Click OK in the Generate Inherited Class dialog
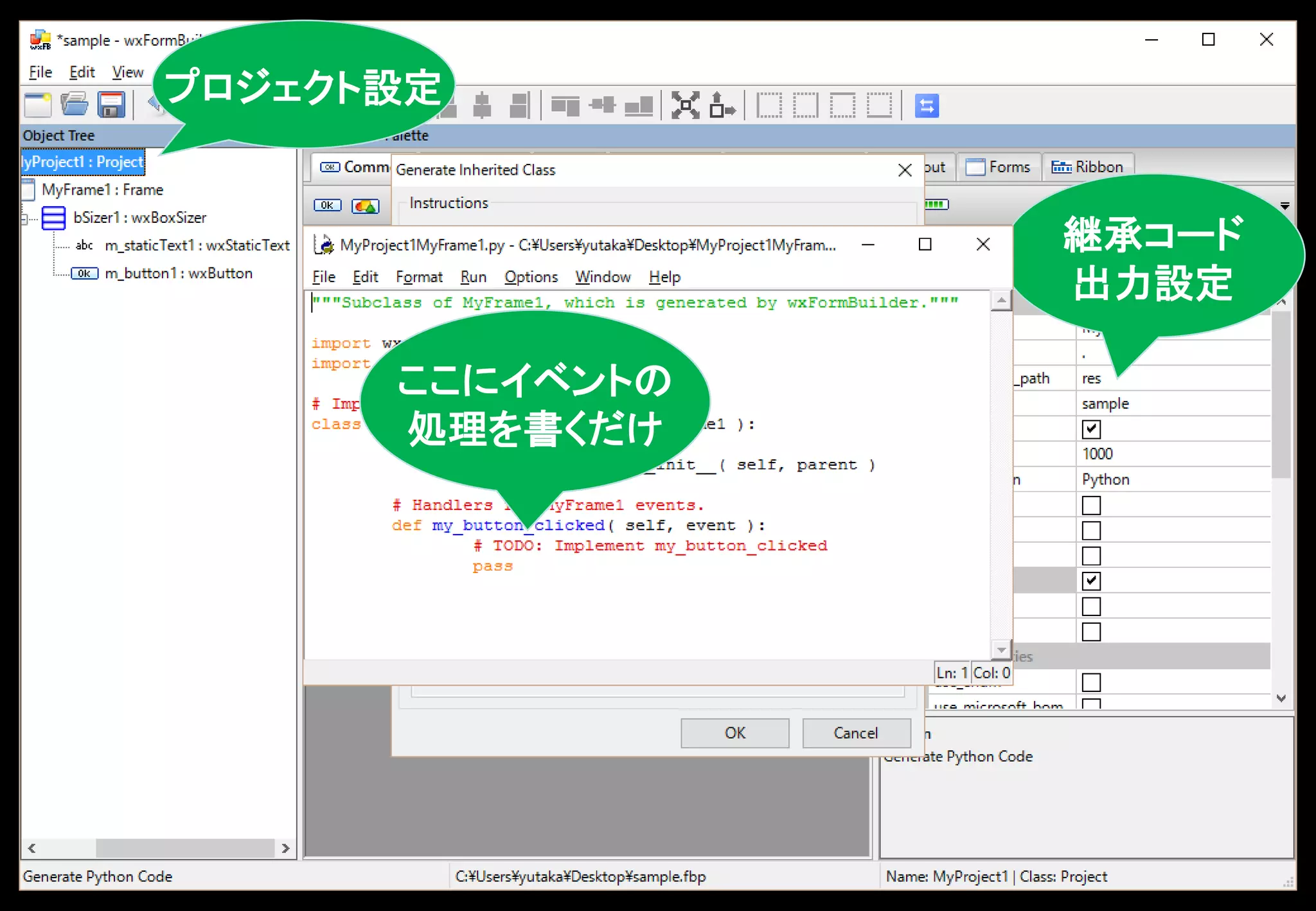This screenshot has width=1316, height=911. tap(734, 733)
